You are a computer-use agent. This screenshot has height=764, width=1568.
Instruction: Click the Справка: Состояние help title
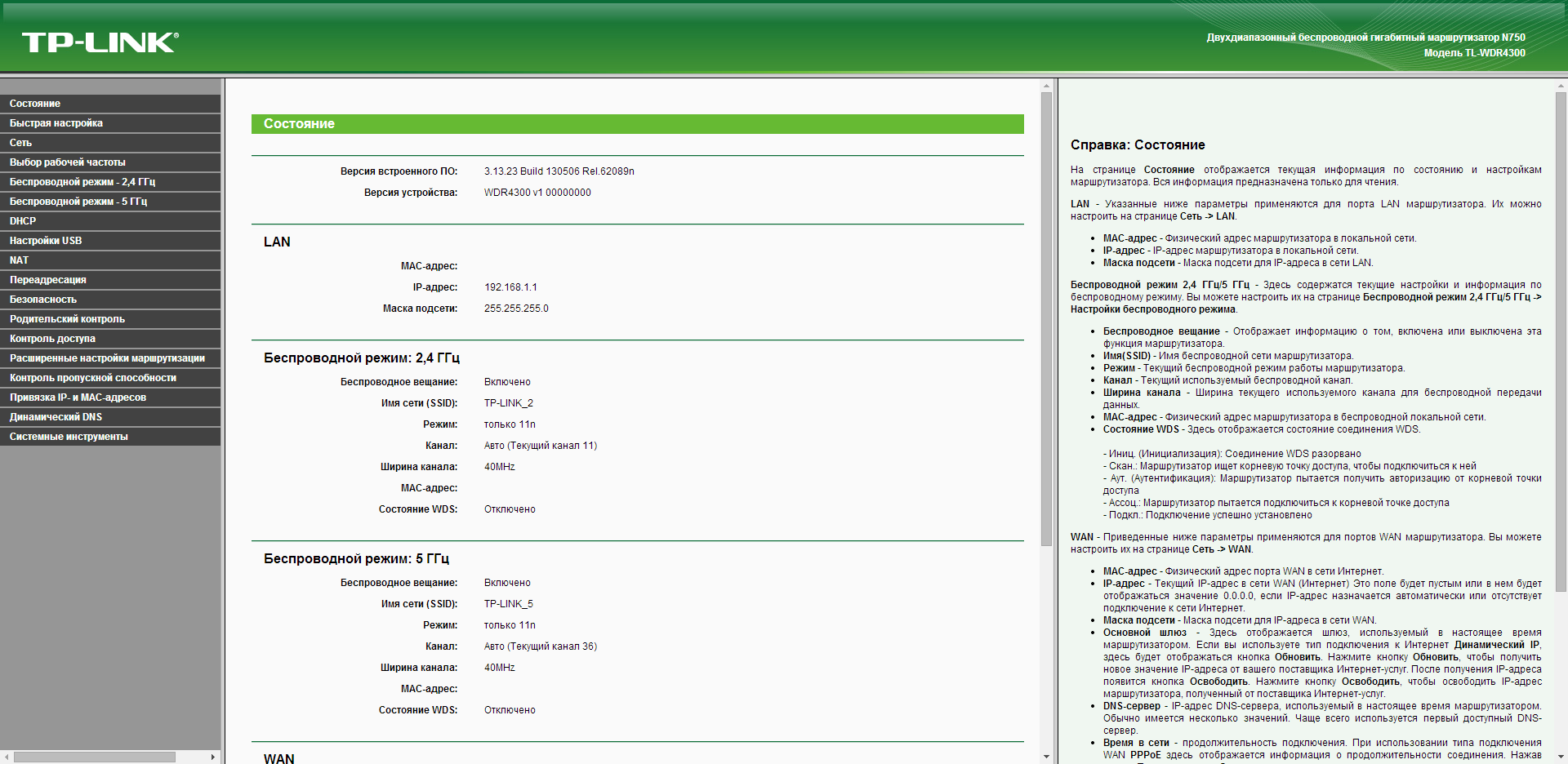tap(1138, 145)
